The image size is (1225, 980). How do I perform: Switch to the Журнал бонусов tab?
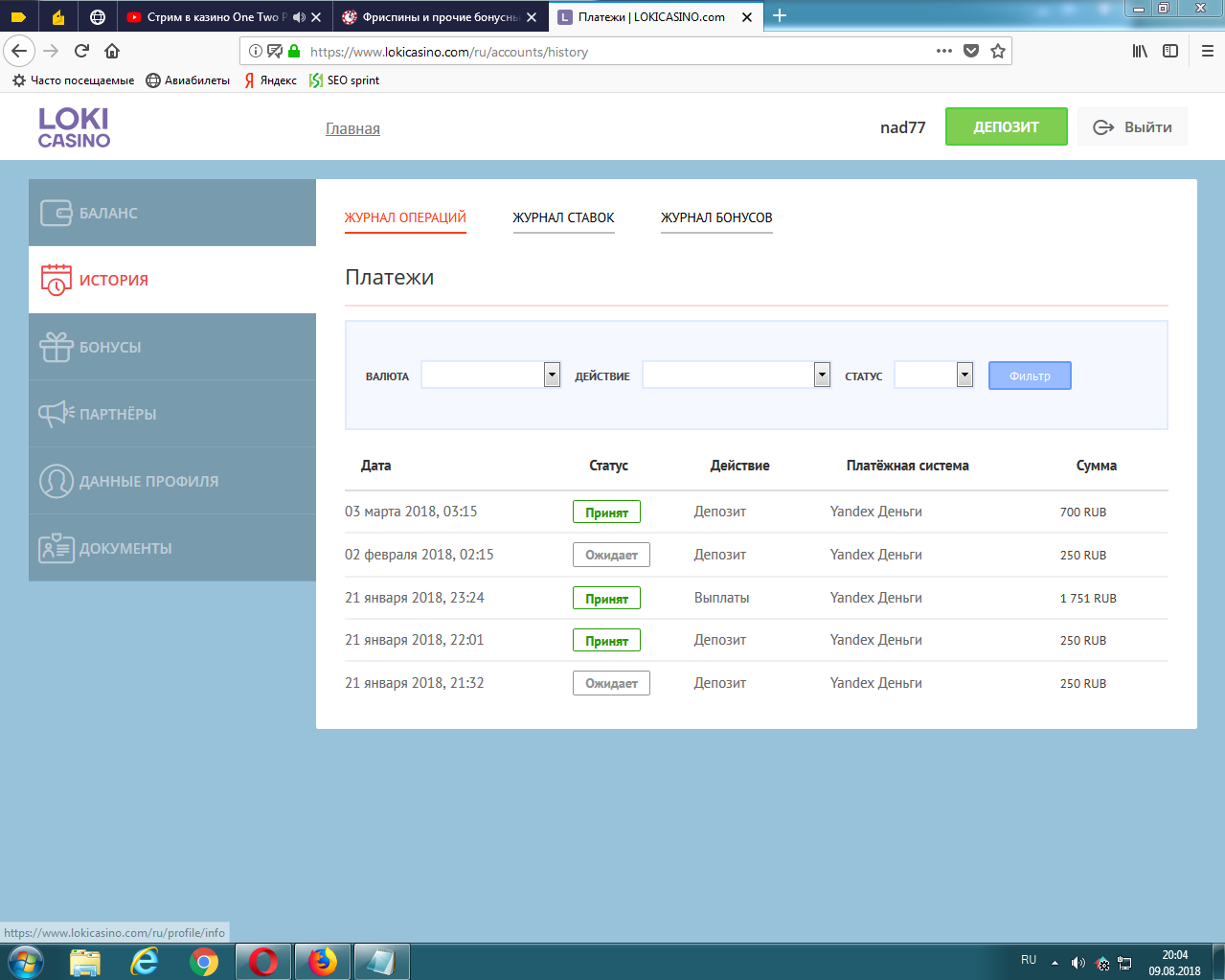tap(716, 217)
